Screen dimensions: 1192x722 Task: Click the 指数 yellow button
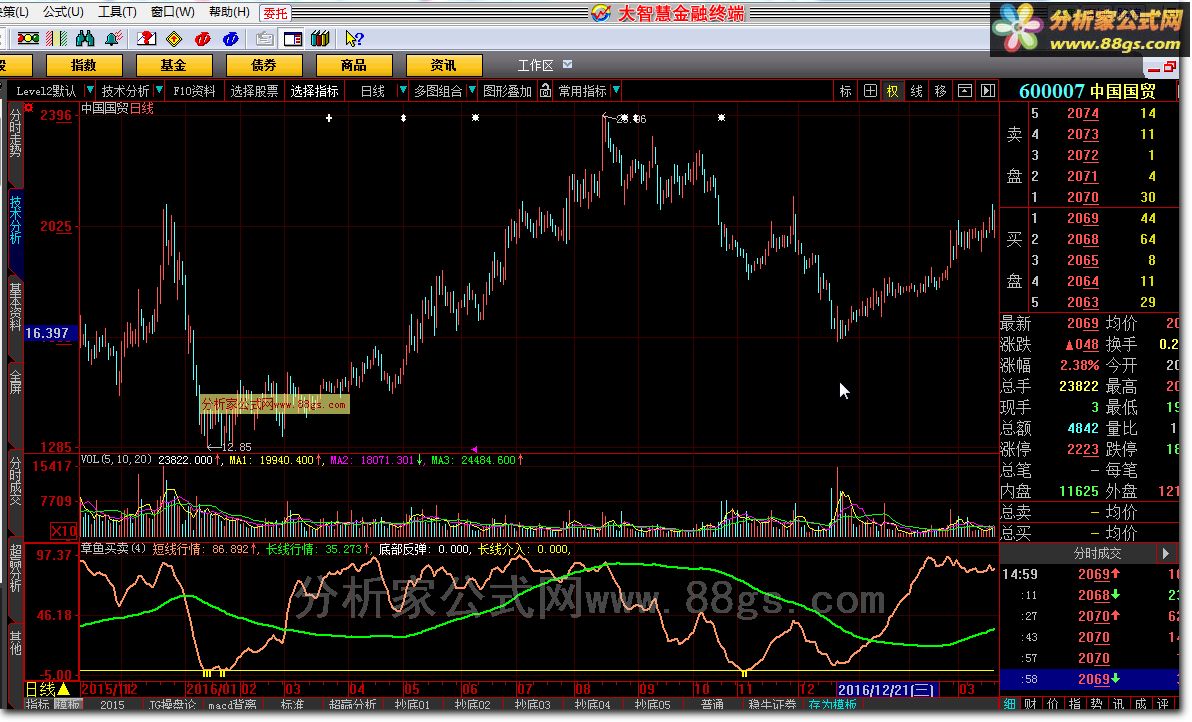pyautogui.click(x=84, y=65)
